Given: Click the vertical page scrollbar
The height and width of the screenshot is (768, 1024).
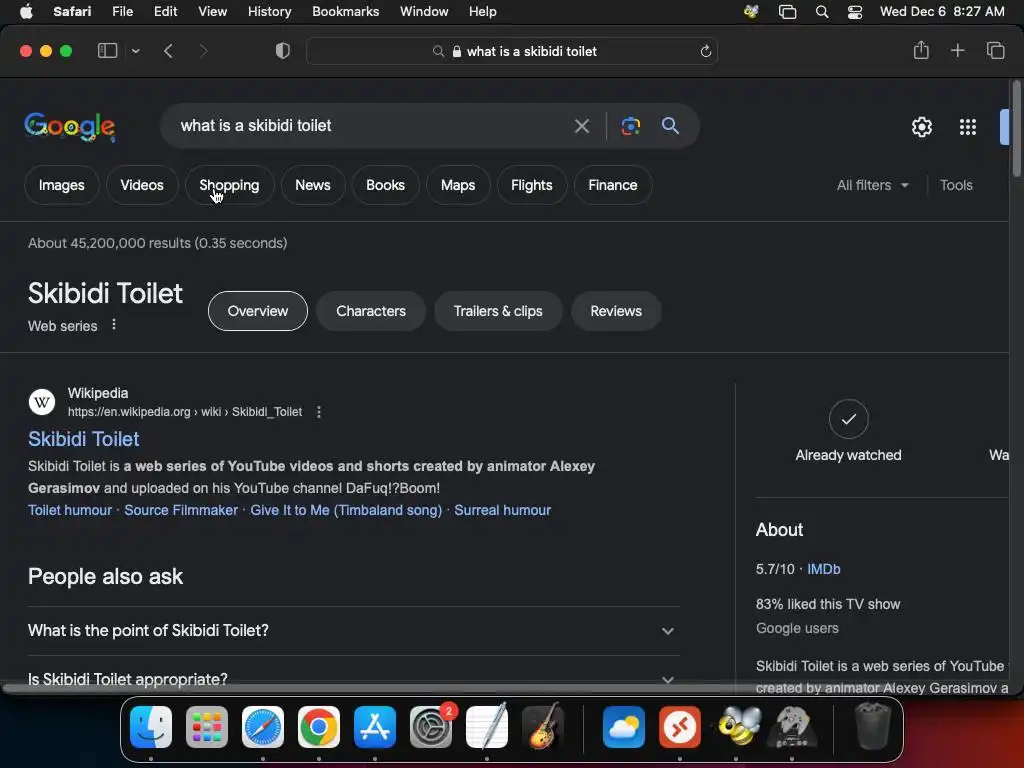Looking at the screenshot, I should 1016,129.
